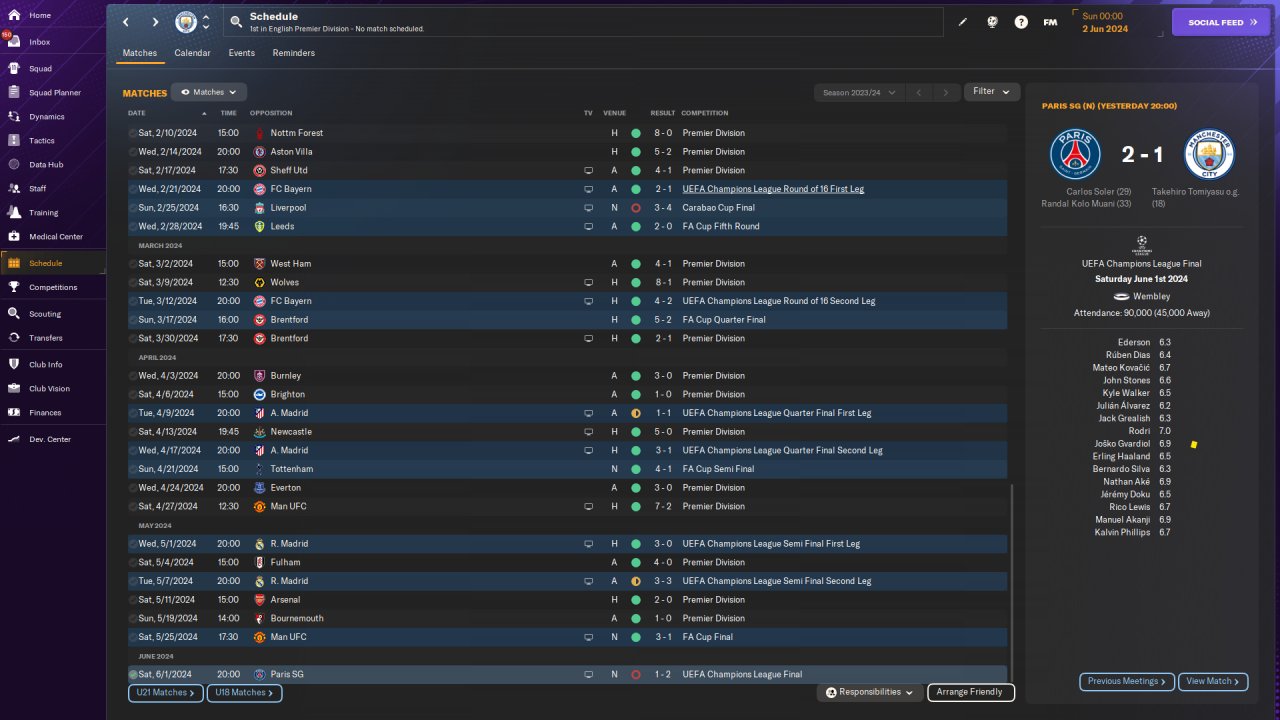Viewport: 1280px width, 720px height.
Task: Click the pencil edit icon in top bar
Action: coord(963,22)
